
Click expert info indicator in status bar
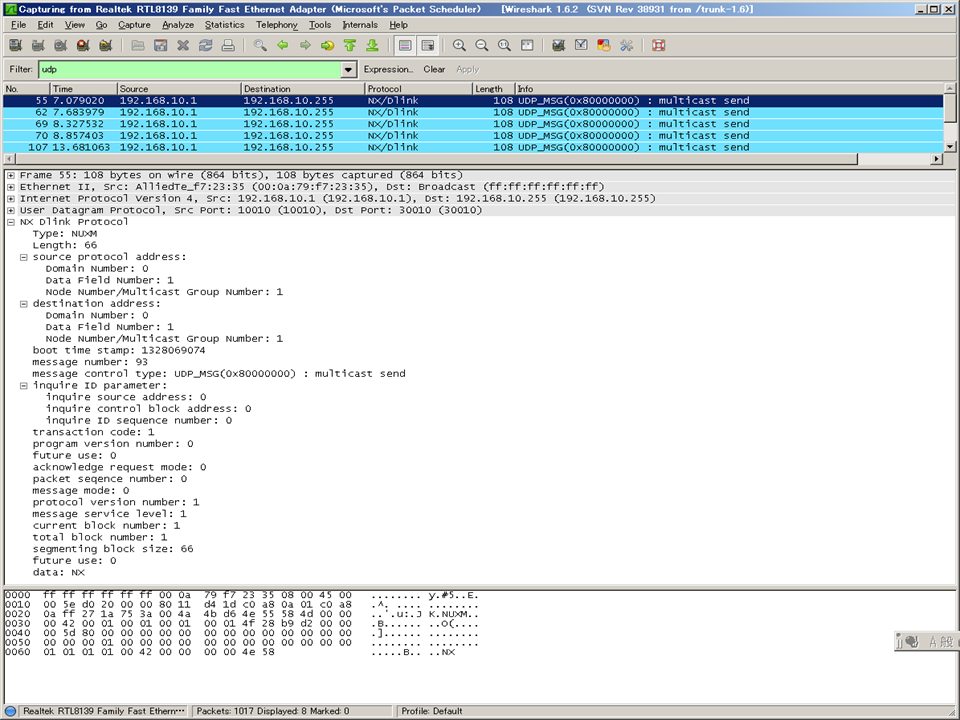pos(11,711)
